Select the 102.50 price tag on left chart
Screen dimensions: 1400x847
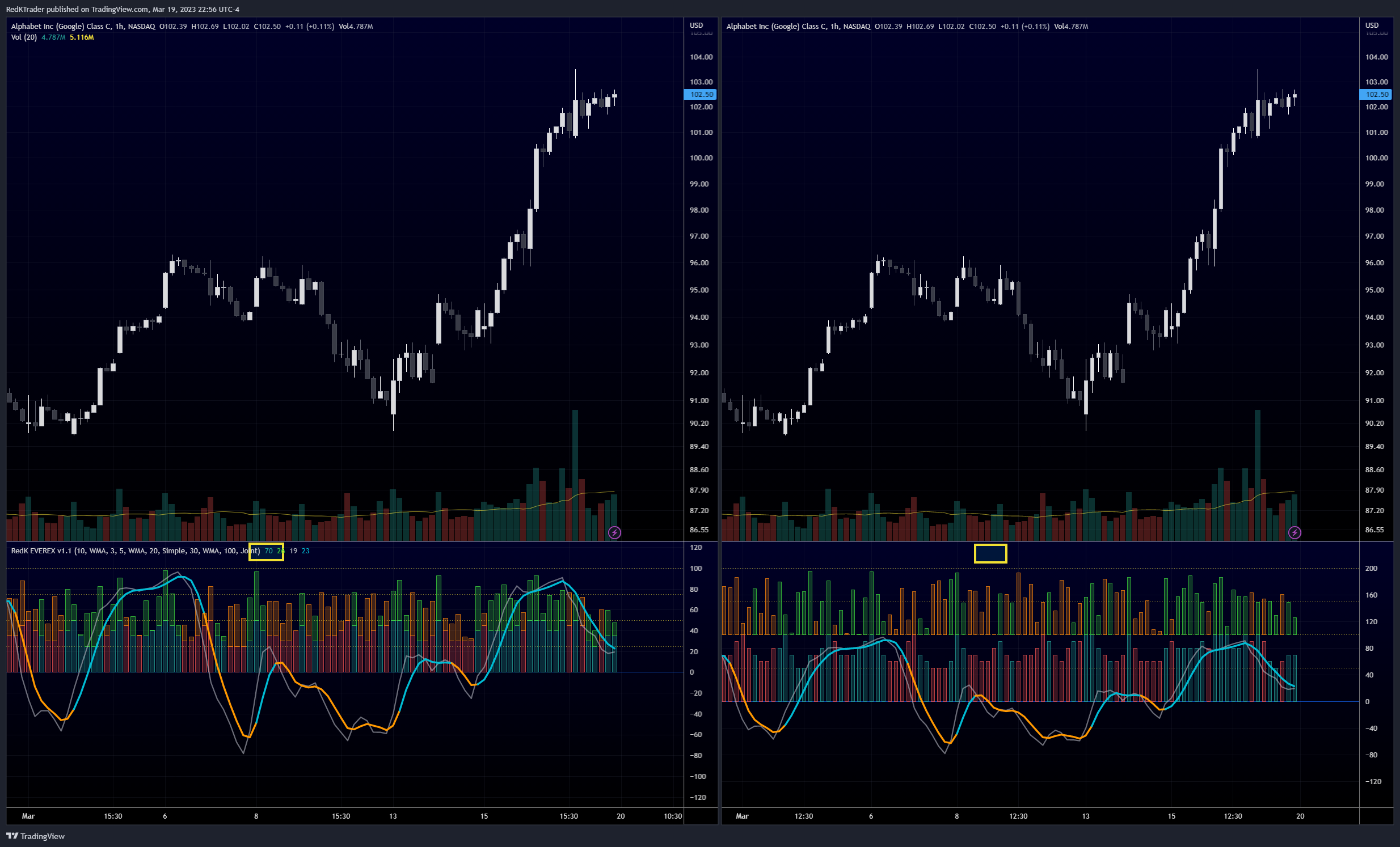701,95
